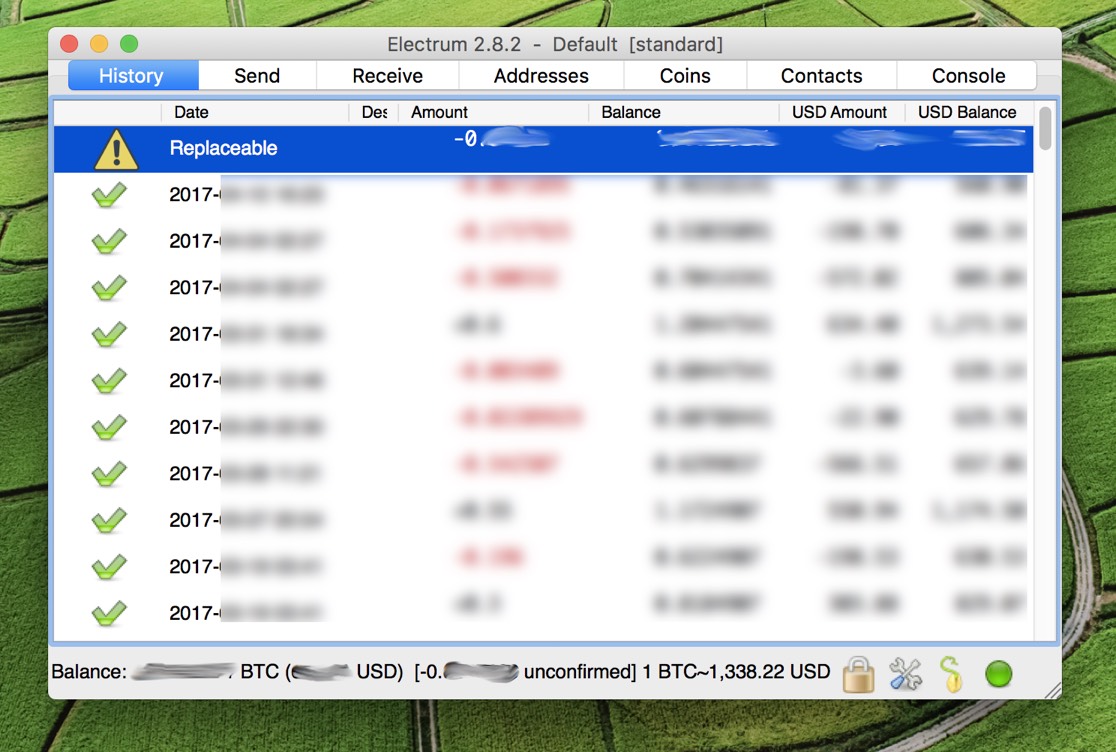Image resolution: width=1116 pixels, height=752 pixels.
Task: Open the Send tab
Action: click(257, 75)
